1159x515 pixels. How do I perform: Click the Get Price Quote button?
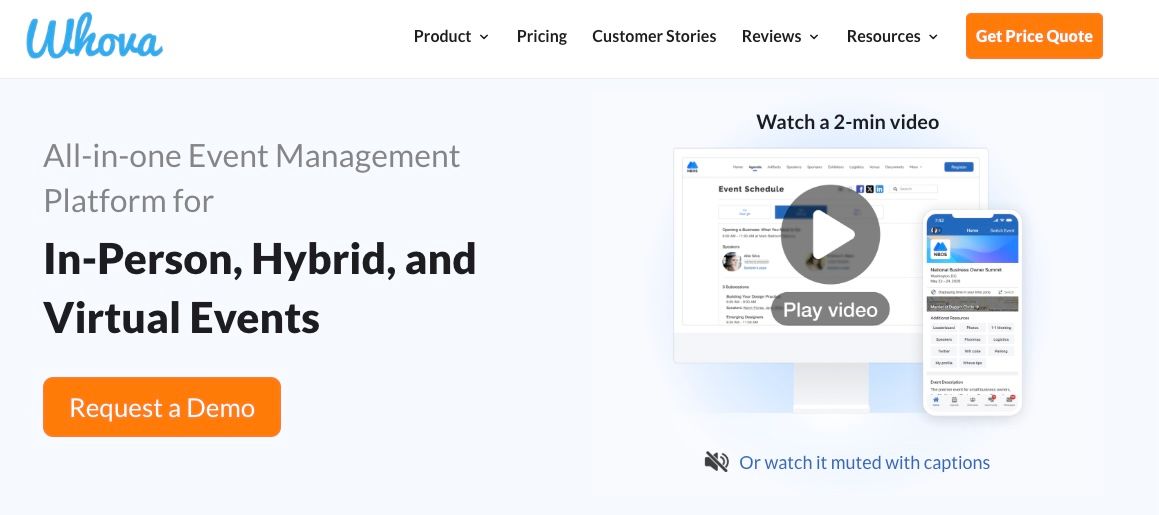pyautogui.click(x=1033, y=36)
